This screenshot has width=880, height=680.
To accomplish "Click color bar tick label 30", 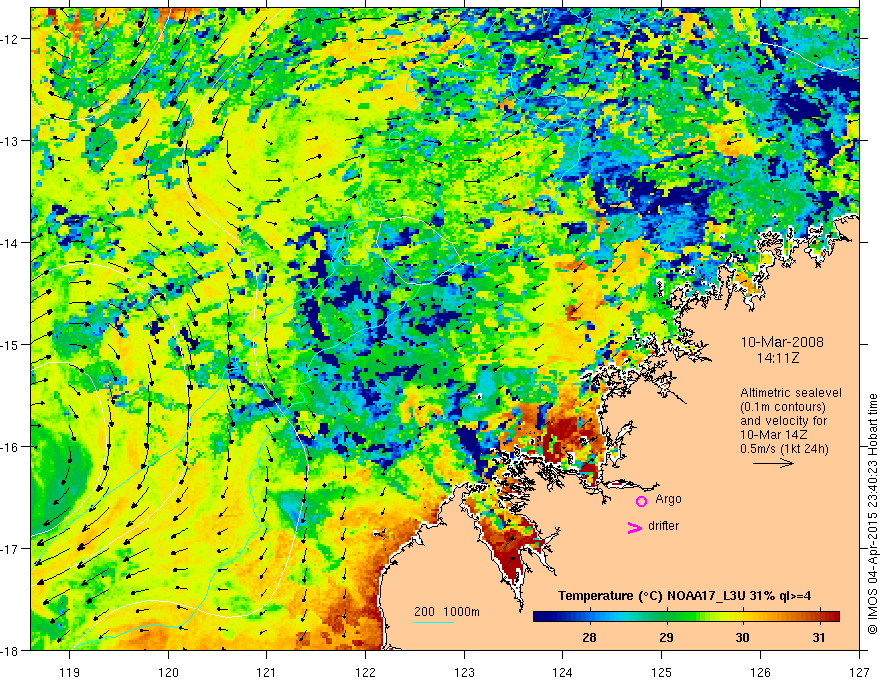I will click(742, 637).
